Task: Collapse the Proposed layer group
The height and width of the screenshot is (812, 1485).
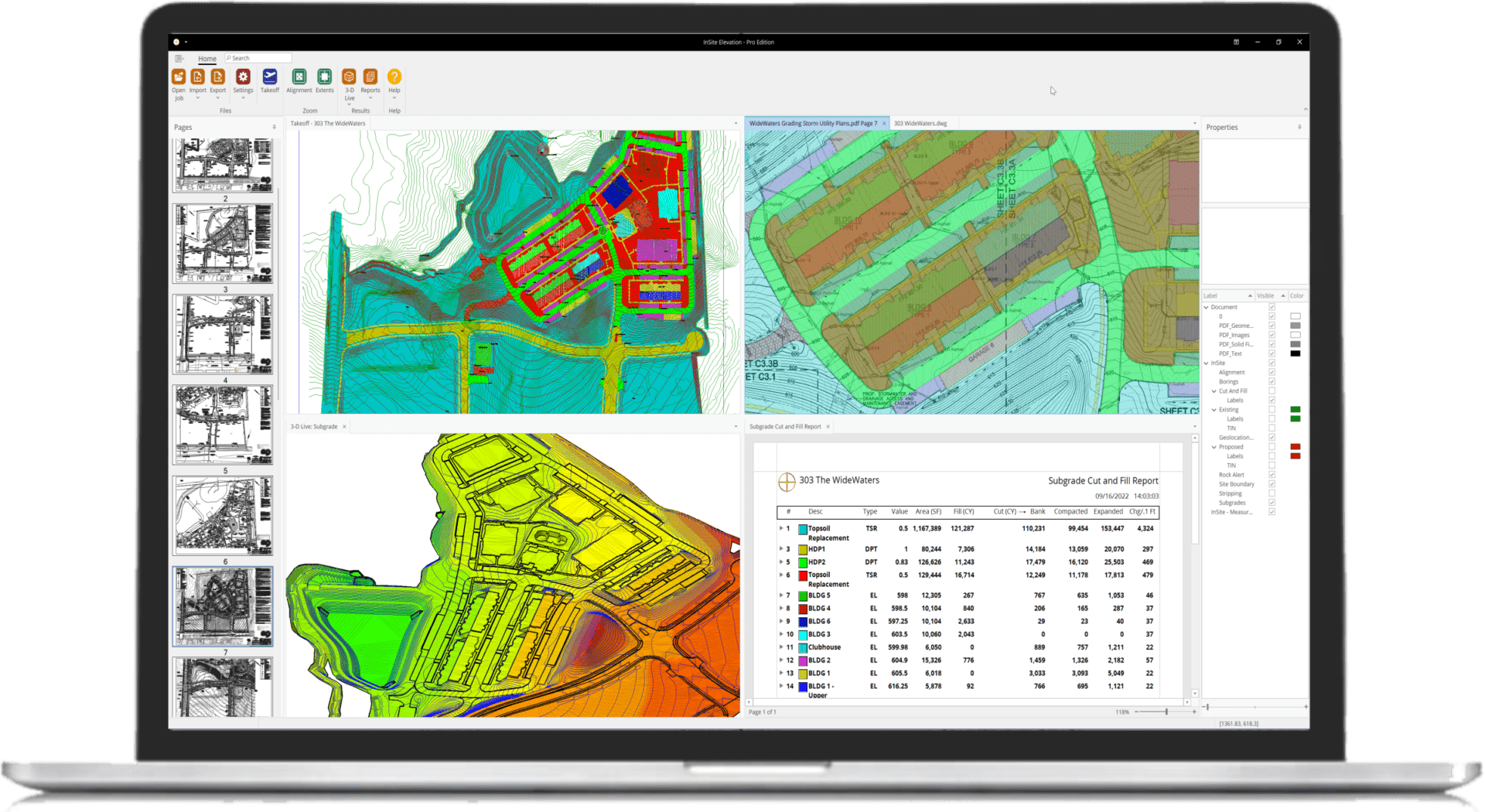Action: (1214, 446)
